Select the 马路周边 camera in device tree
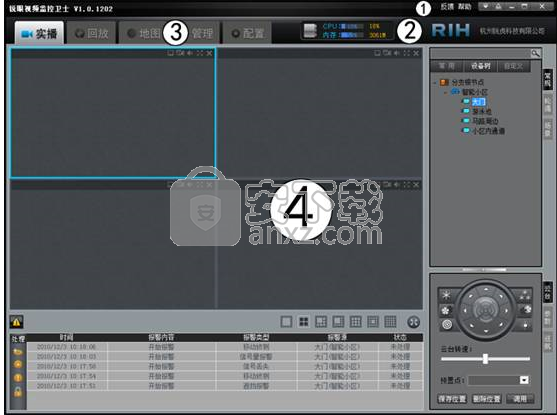Screen dimensions: 557x415 pos(485,121)
